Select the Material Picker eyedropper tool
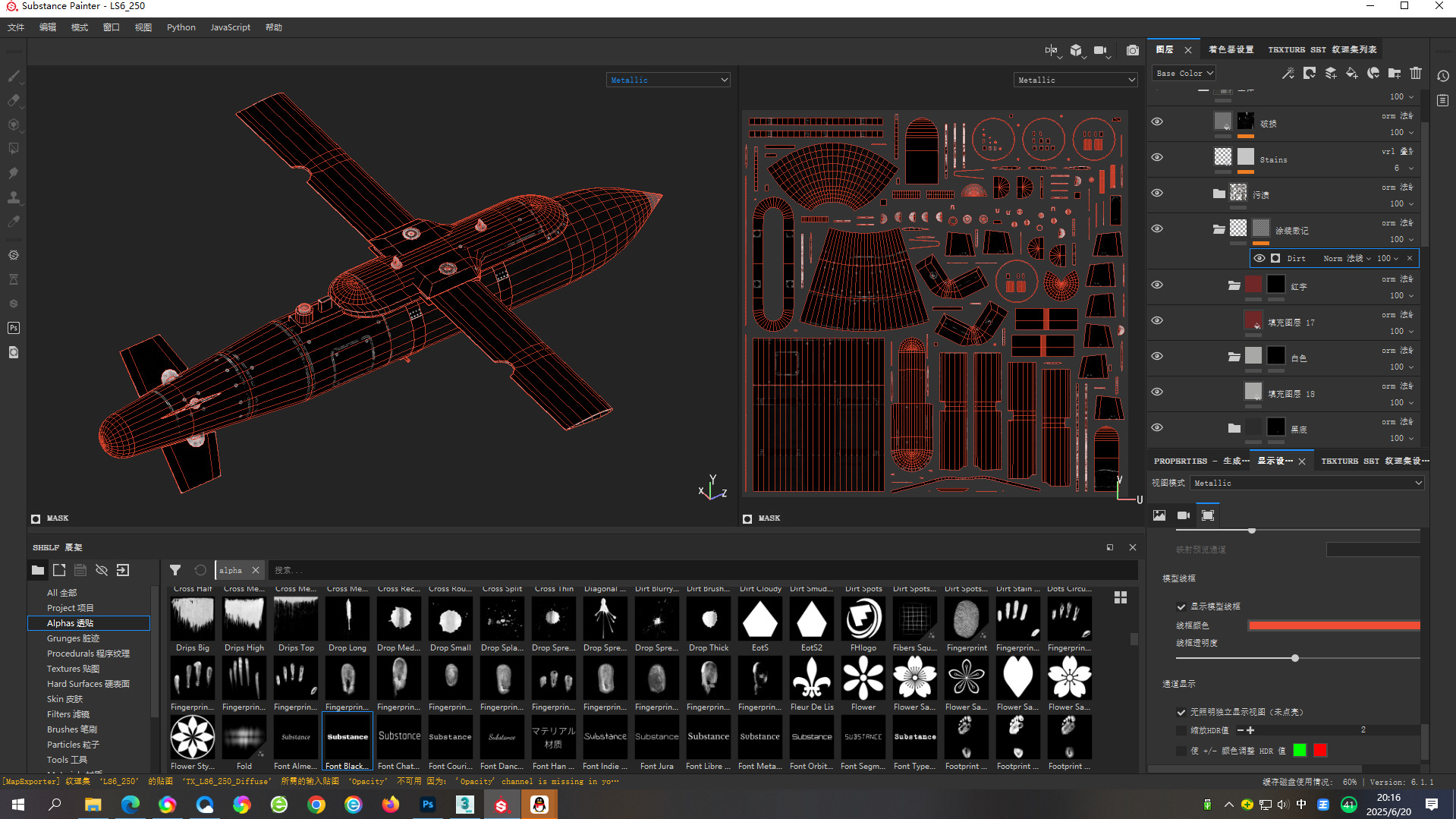The image size is (1456, 819). 14,222
